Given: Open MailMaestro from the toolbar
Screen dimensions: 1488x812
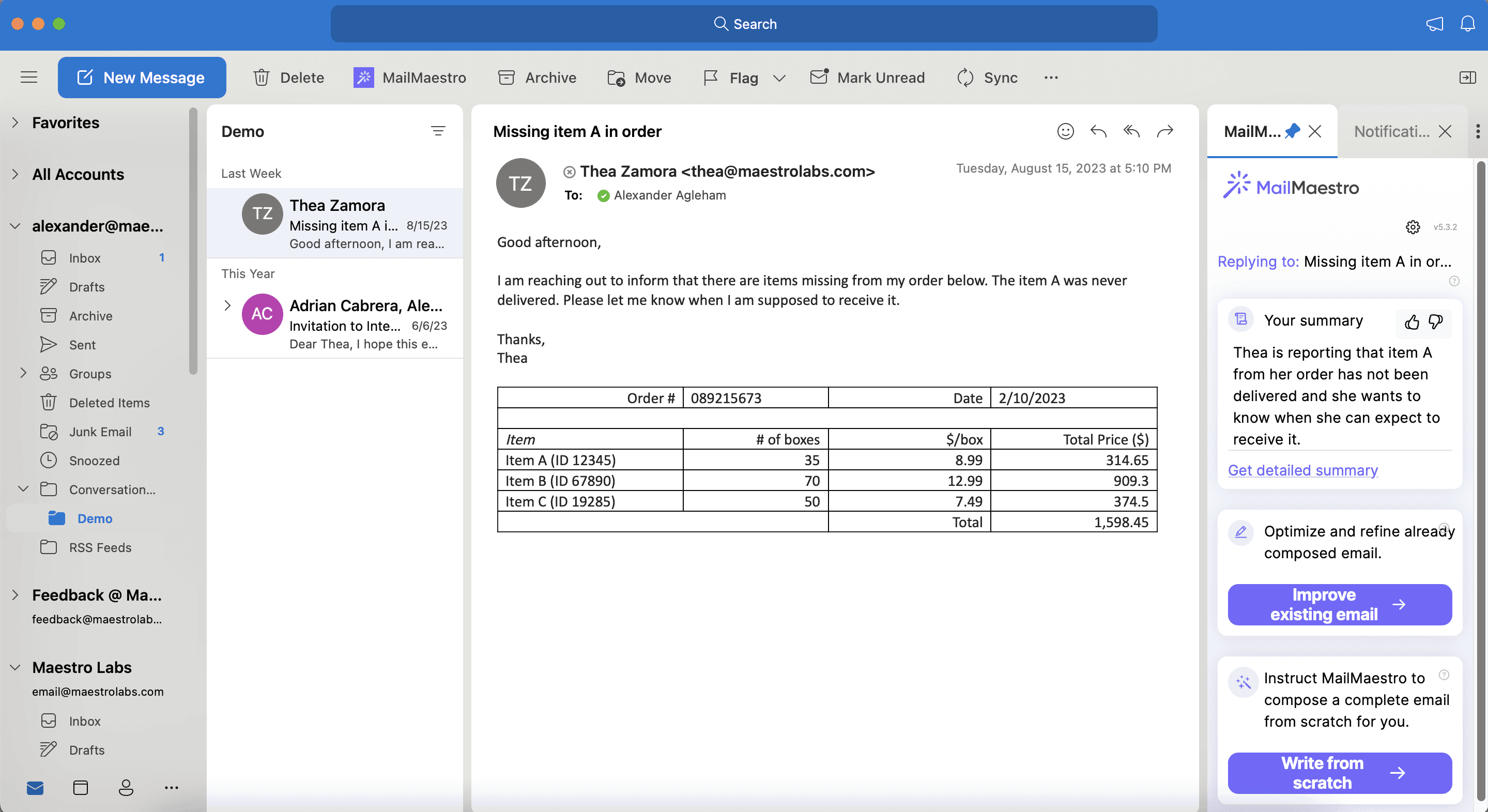Looking at the screenshot, I should pyautogui.click(x=409, y=78).
